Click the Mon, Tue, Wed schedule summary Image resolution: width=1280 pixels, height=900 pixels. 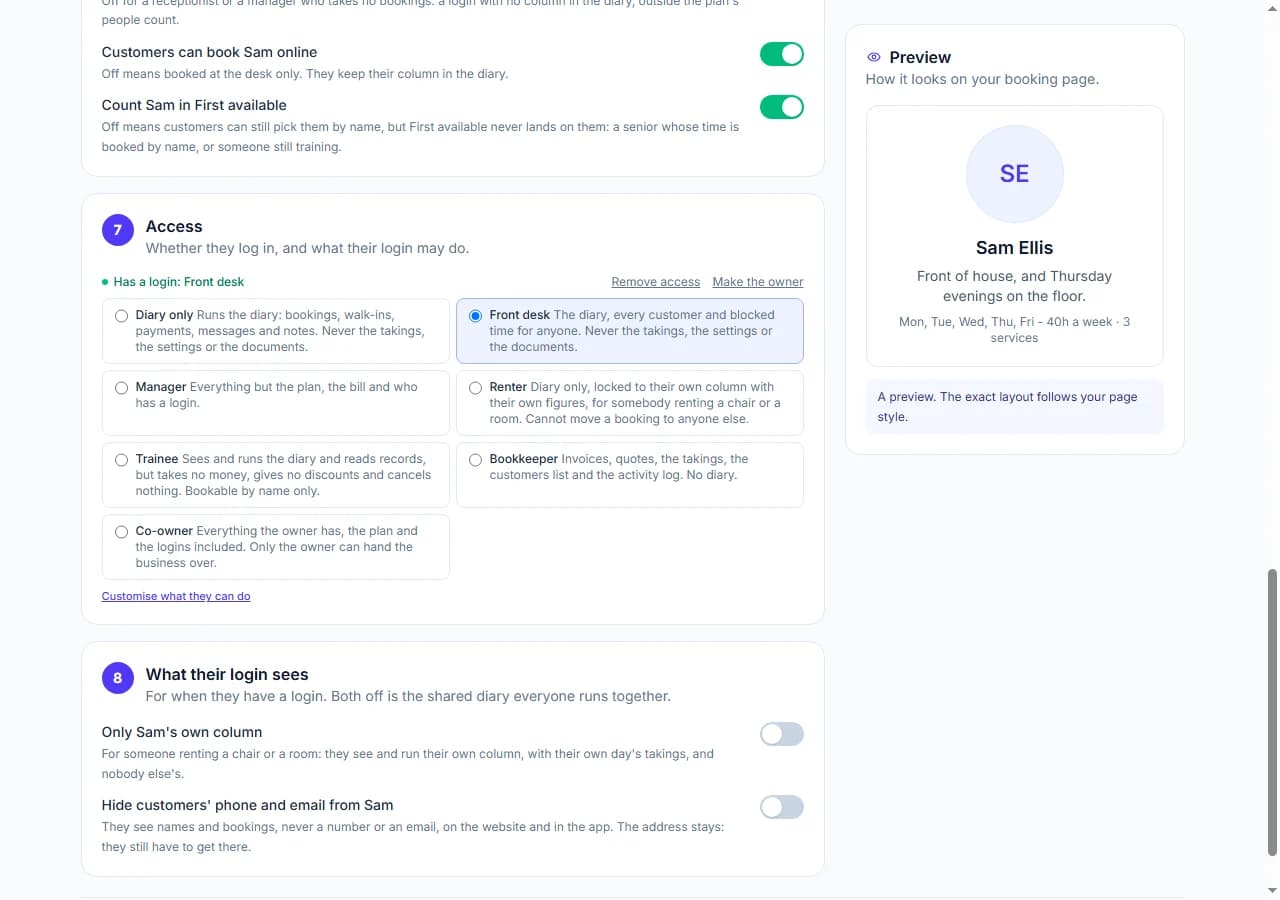coord(1014,330)
